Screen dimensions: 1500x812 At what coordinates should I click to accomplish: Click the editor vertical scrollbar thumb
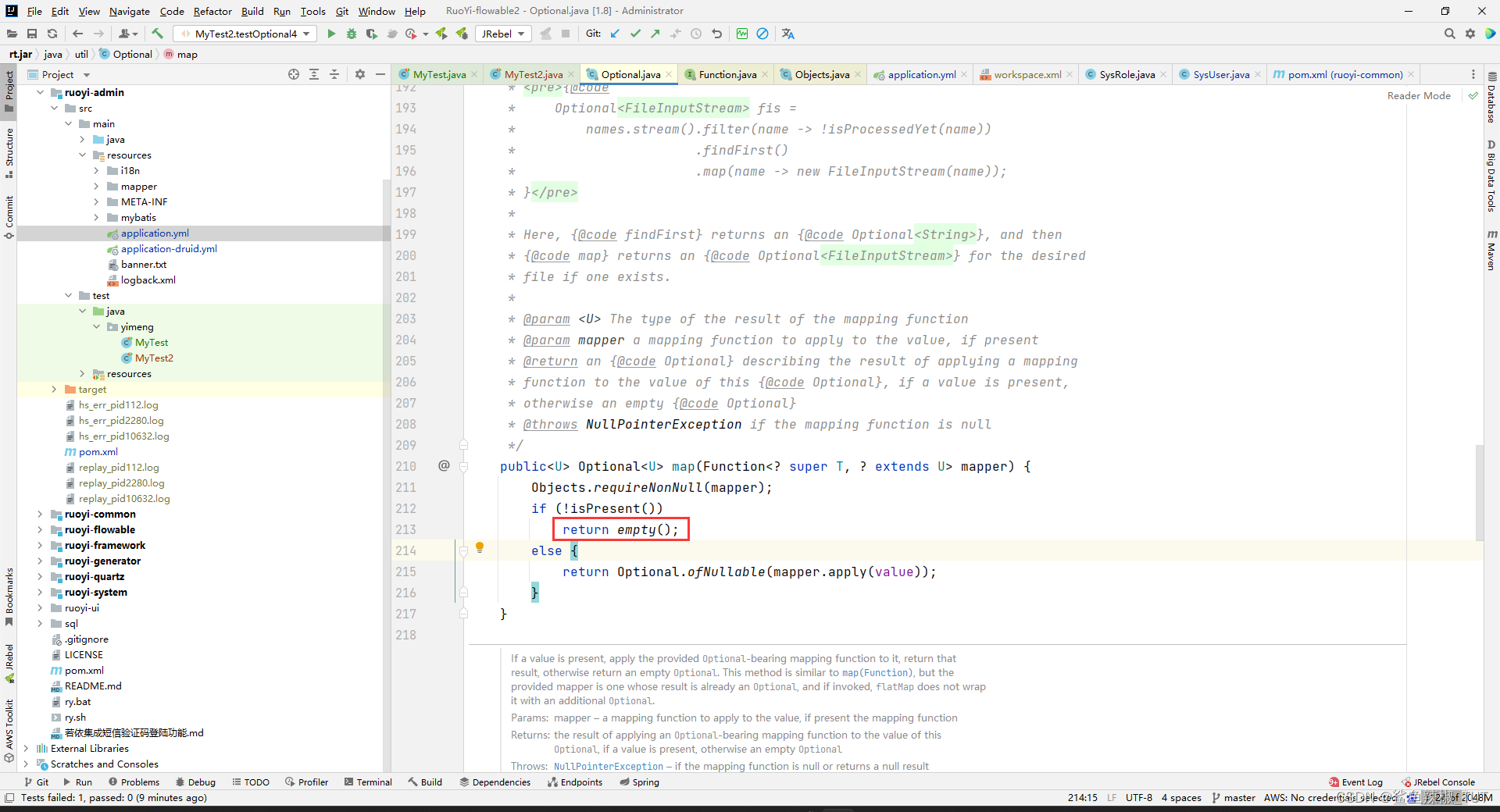click(1479, 492)
